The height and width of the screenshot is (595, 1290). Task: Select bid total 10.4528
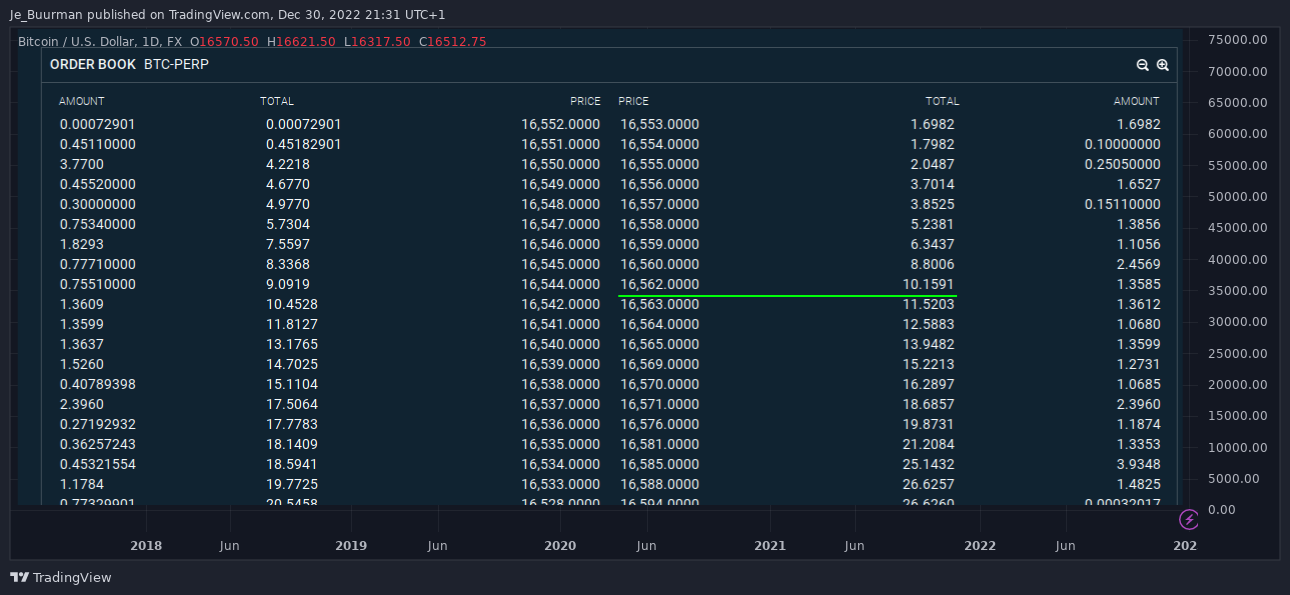coord(292,304)
